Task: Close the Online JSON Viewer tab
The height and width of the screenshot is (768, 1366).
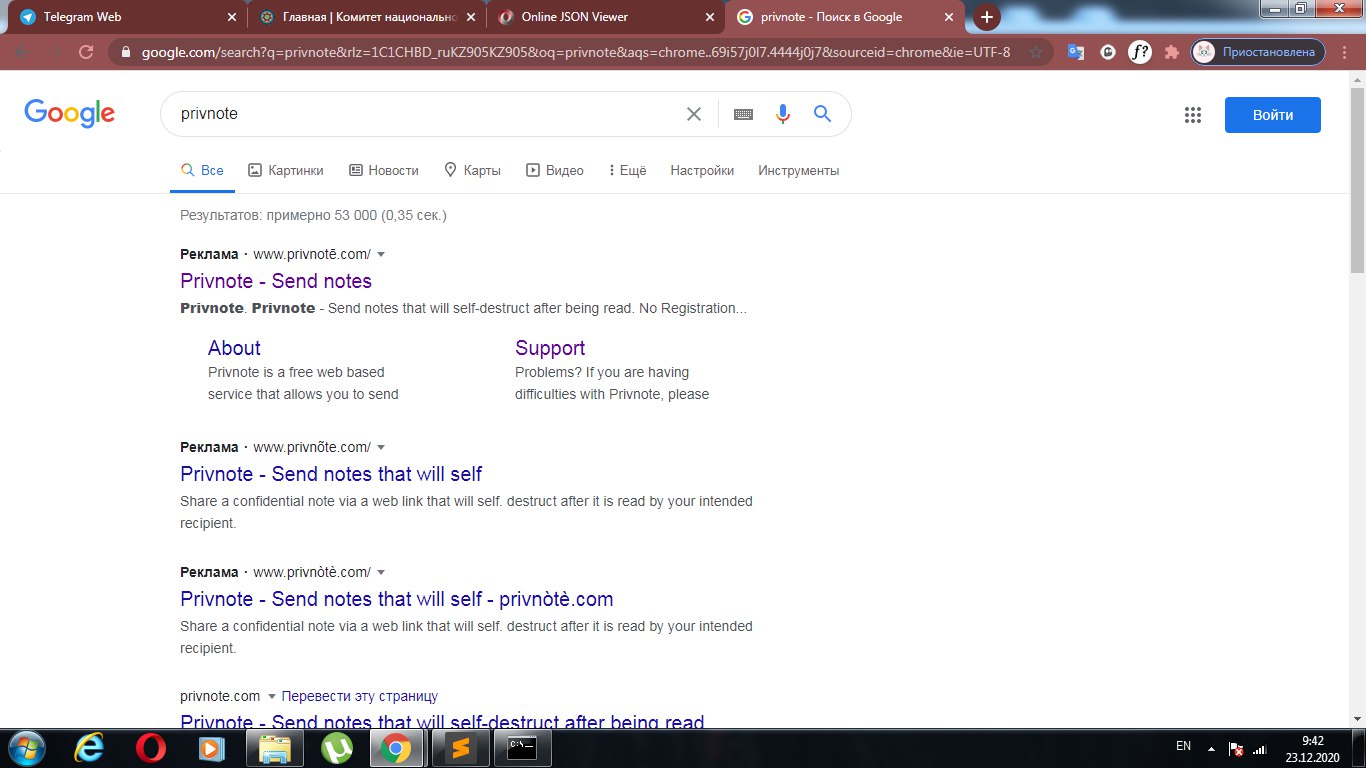Action: (x=711, y=17)
